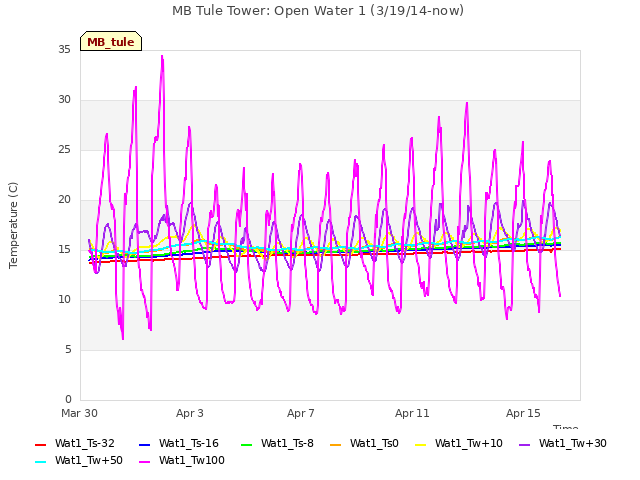Click the green Wat1_Ts-8 legend swatch
Viewport: 640px width, 480px height.
tap(247, 444)
